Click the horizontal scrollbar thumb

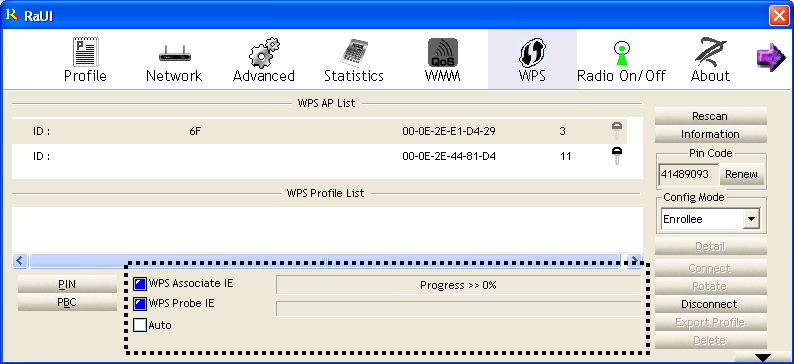tap(325, 260)
